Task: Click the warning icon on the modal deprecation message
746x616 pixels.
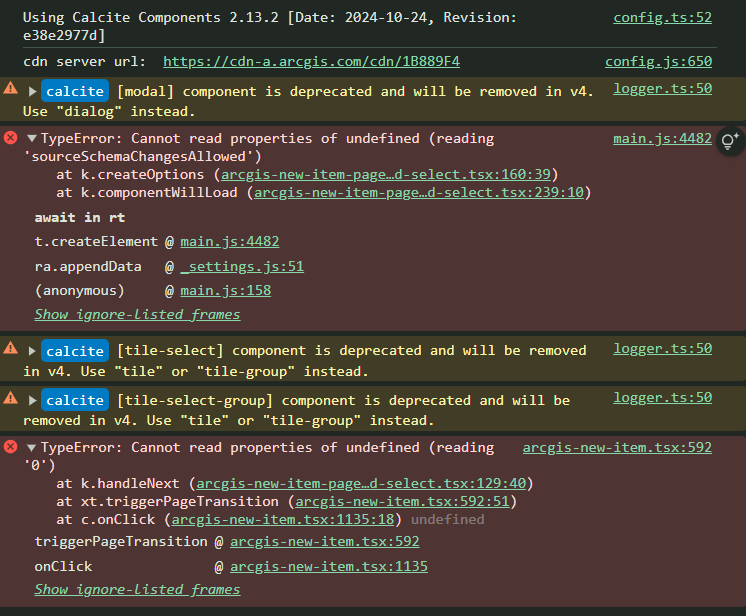Action: 10,89
